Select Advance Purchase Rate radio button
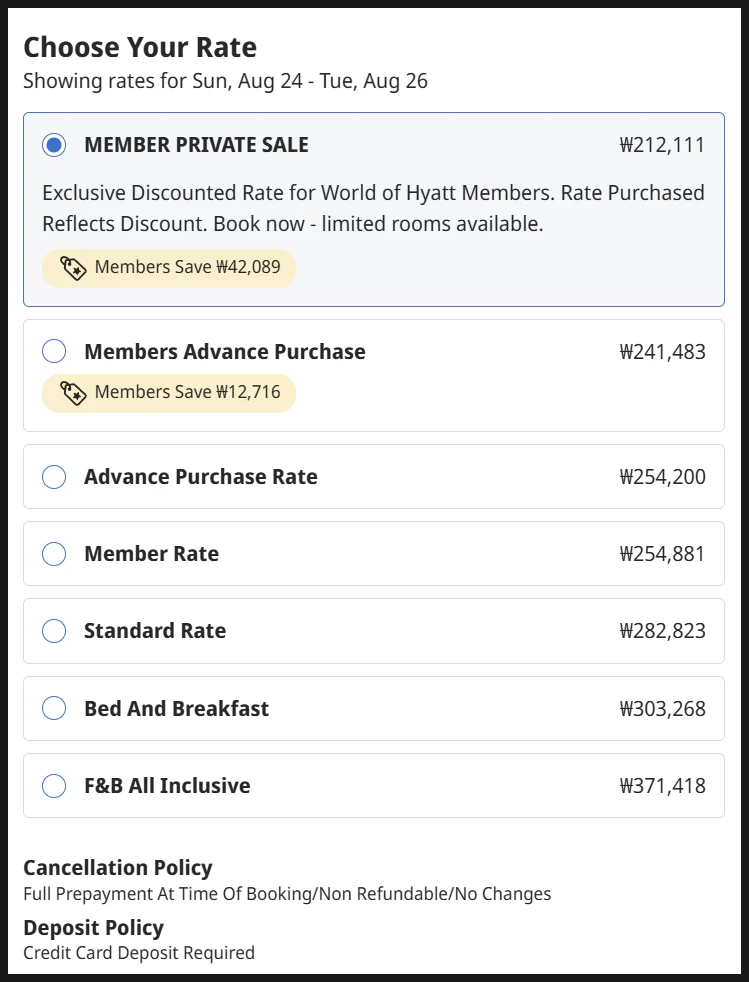The image size is (749, 982). [x=54, y=477]
